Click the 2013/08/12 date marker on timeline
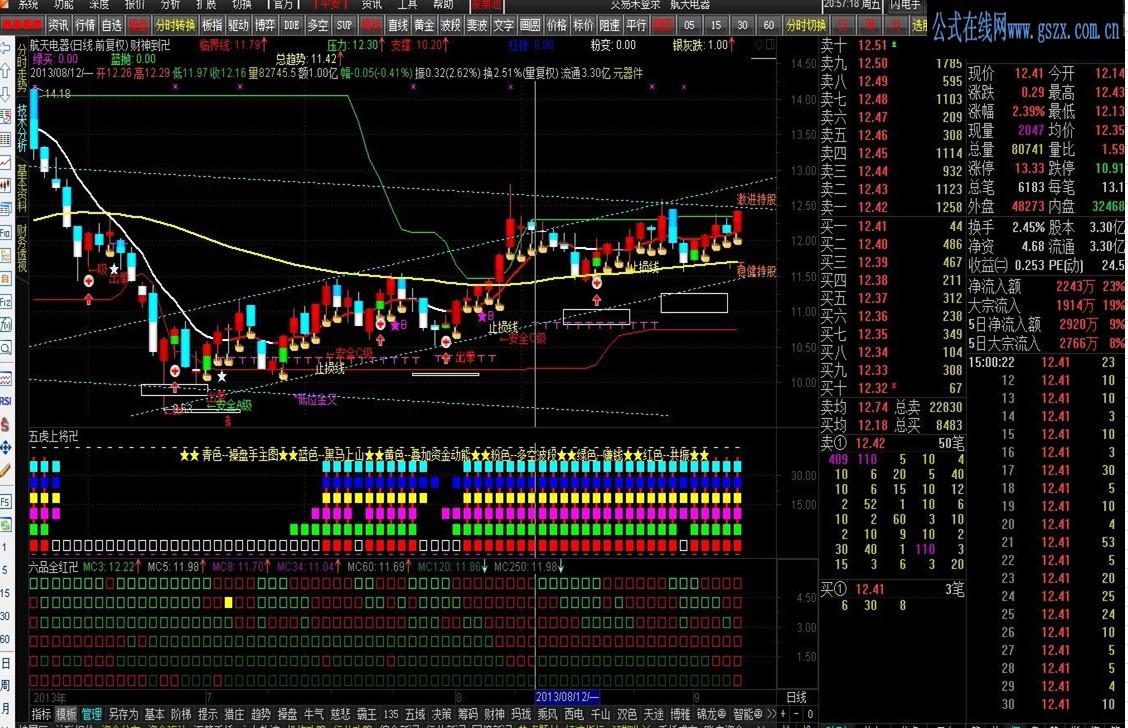Screen dimensions: 1128x728 (x=568, y=697)
